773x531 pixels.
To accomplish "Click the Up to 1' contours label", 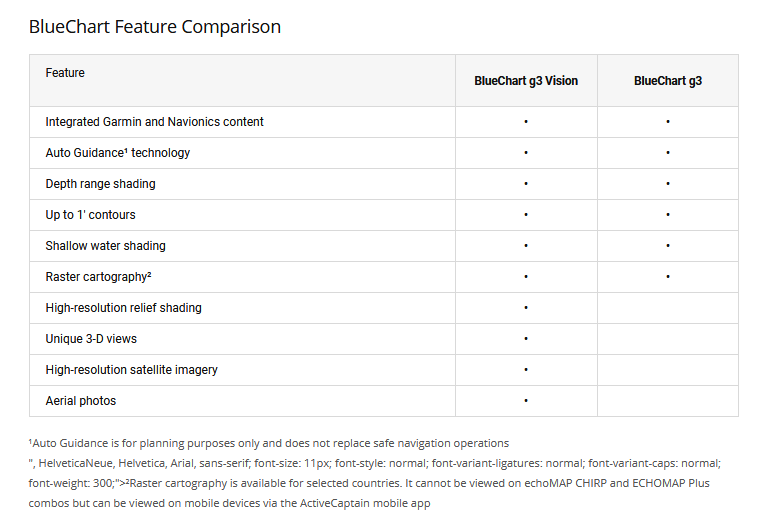I will coord(90,215).
